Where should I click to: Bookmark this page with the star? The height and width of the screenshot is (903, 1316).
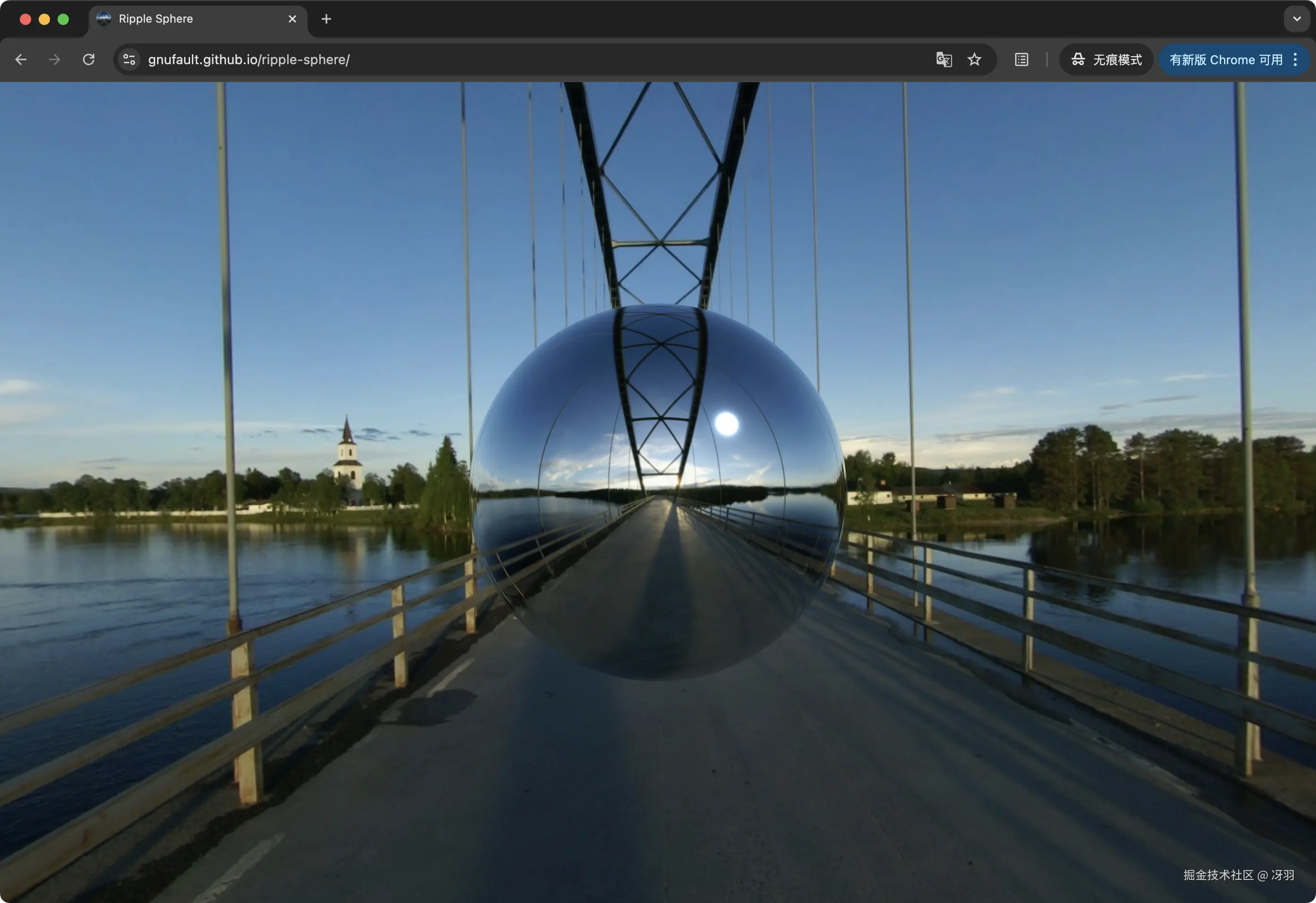[x=974, y=59]
